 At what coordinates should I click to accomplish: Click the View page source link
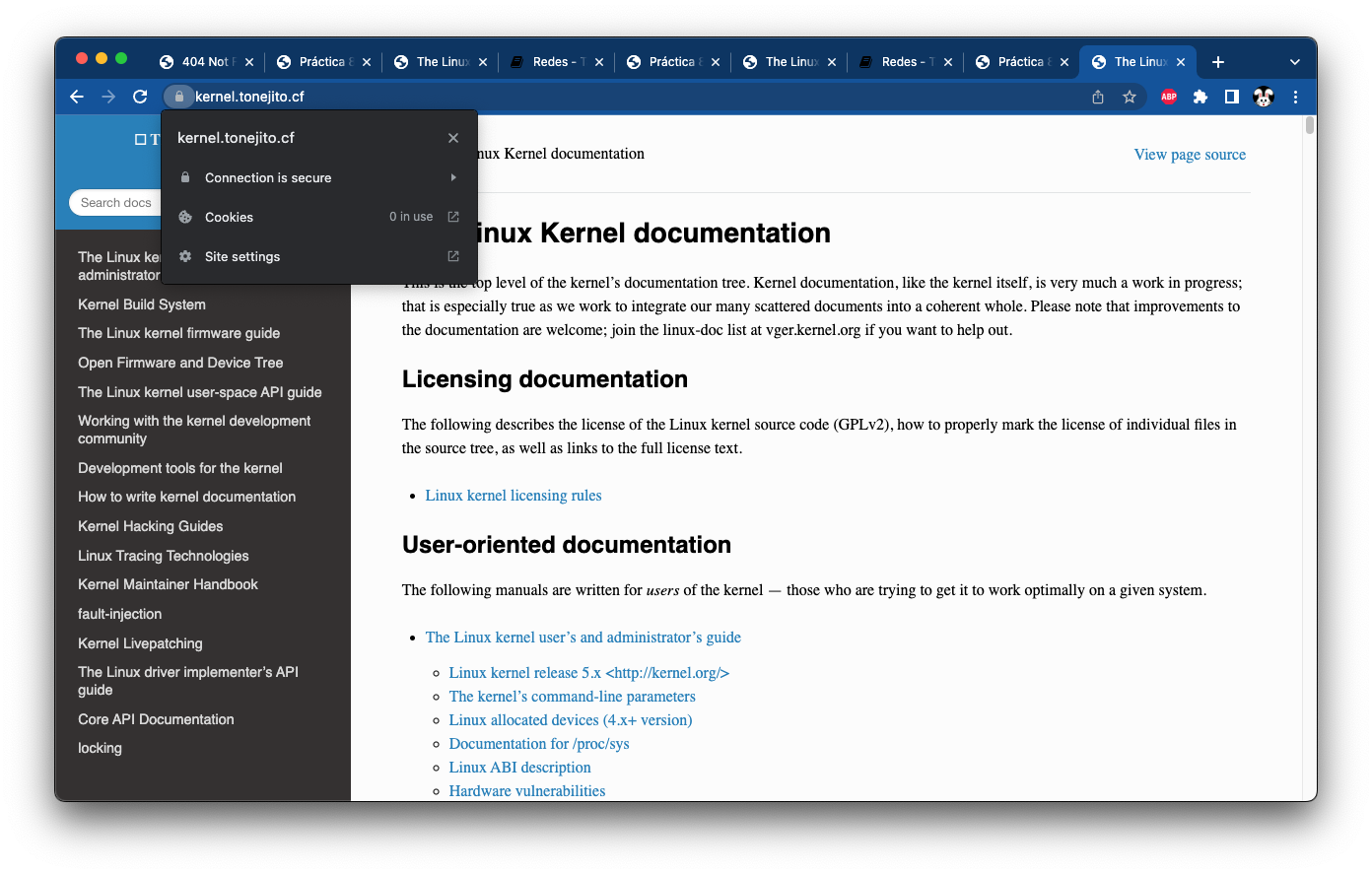(1190, 155)
